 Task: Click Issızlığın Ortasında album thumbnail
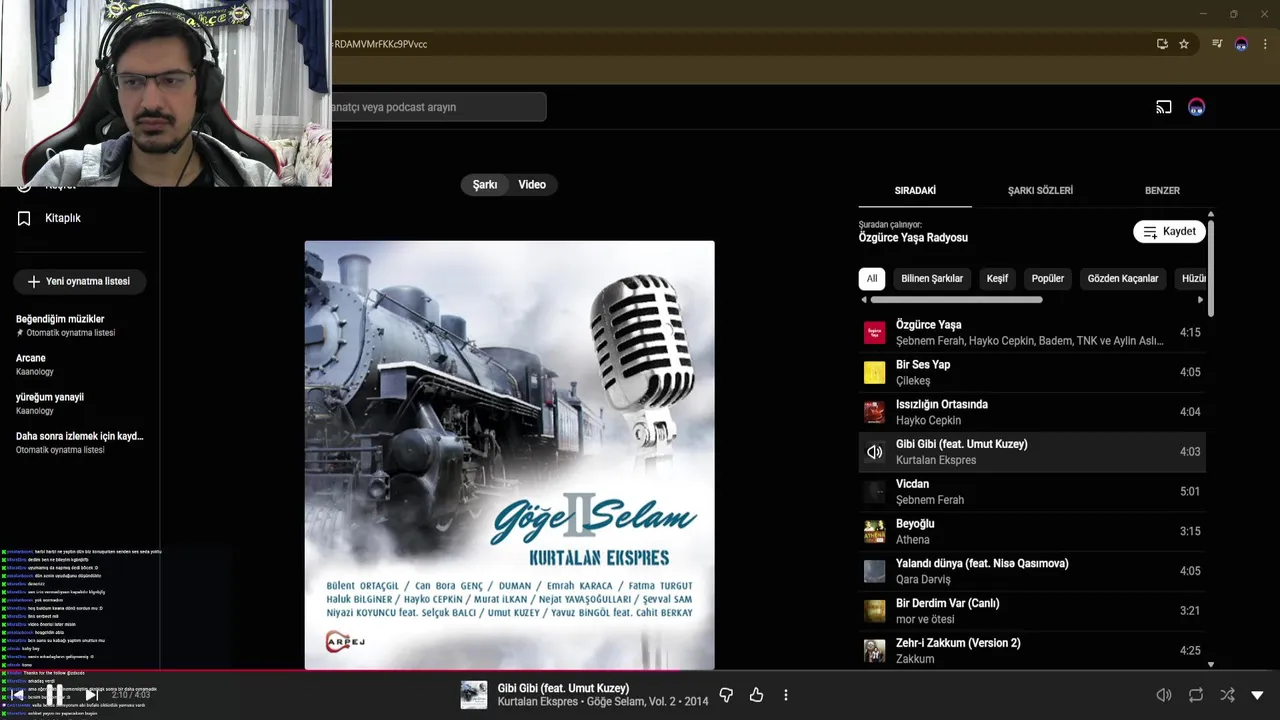875,412
